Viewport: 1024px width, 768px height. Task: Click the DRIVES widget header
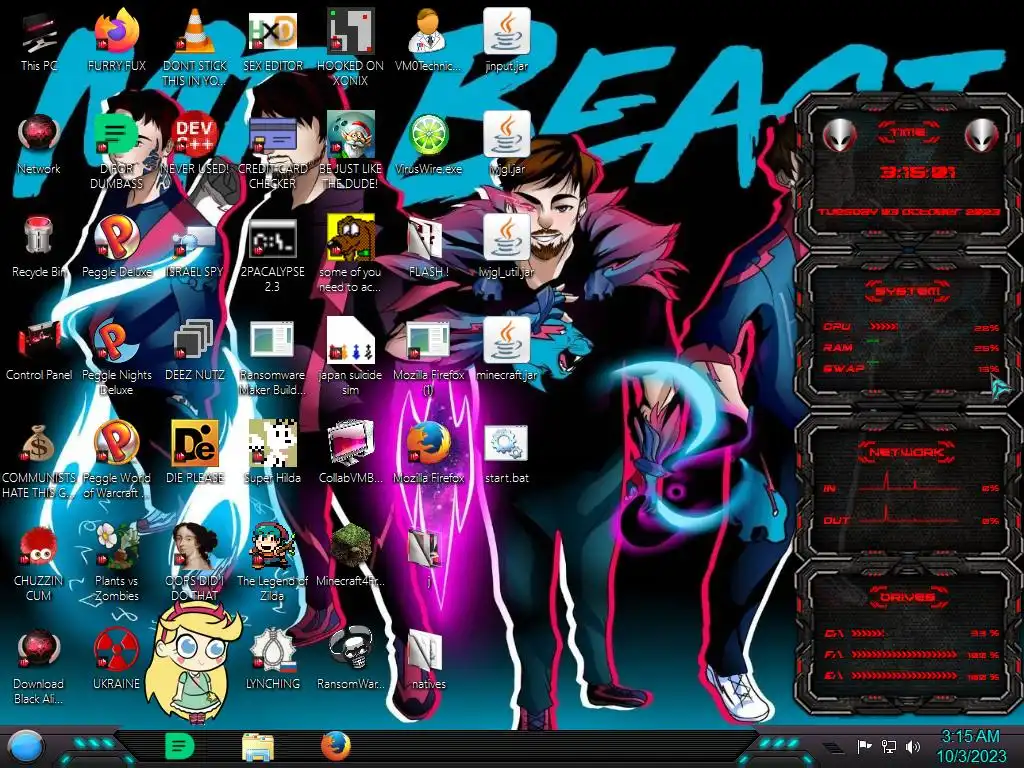[907, 597]
